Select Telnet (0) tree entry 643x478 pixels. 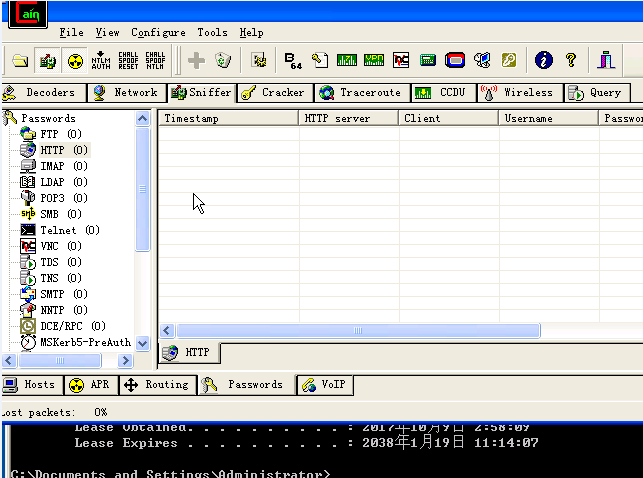pyautogui.click(x=70, y=230)
